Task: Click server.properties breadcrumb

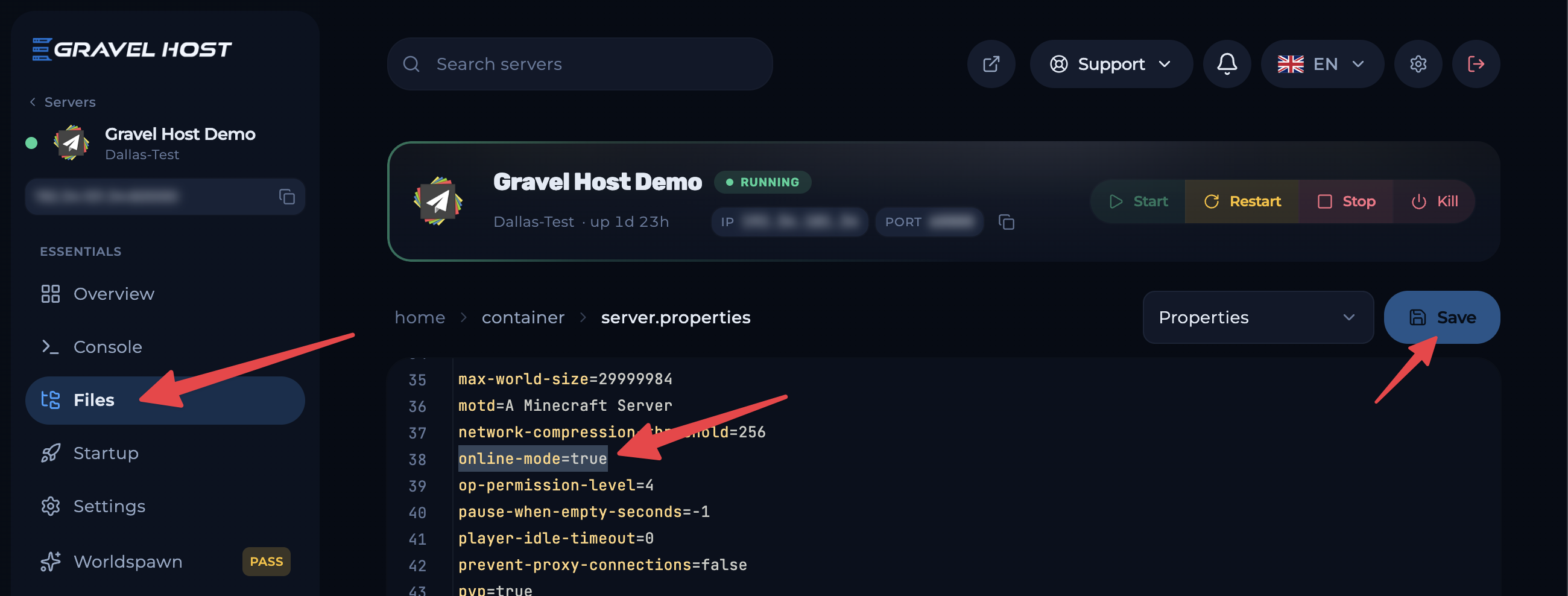Action: (675, 317)
